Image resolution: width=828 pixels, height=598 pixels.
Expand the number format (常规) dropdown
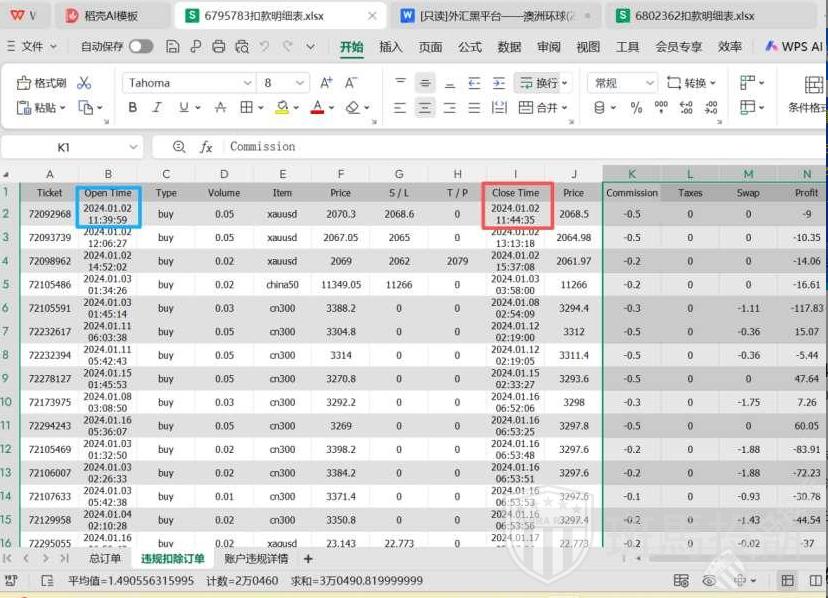(648, 83)
